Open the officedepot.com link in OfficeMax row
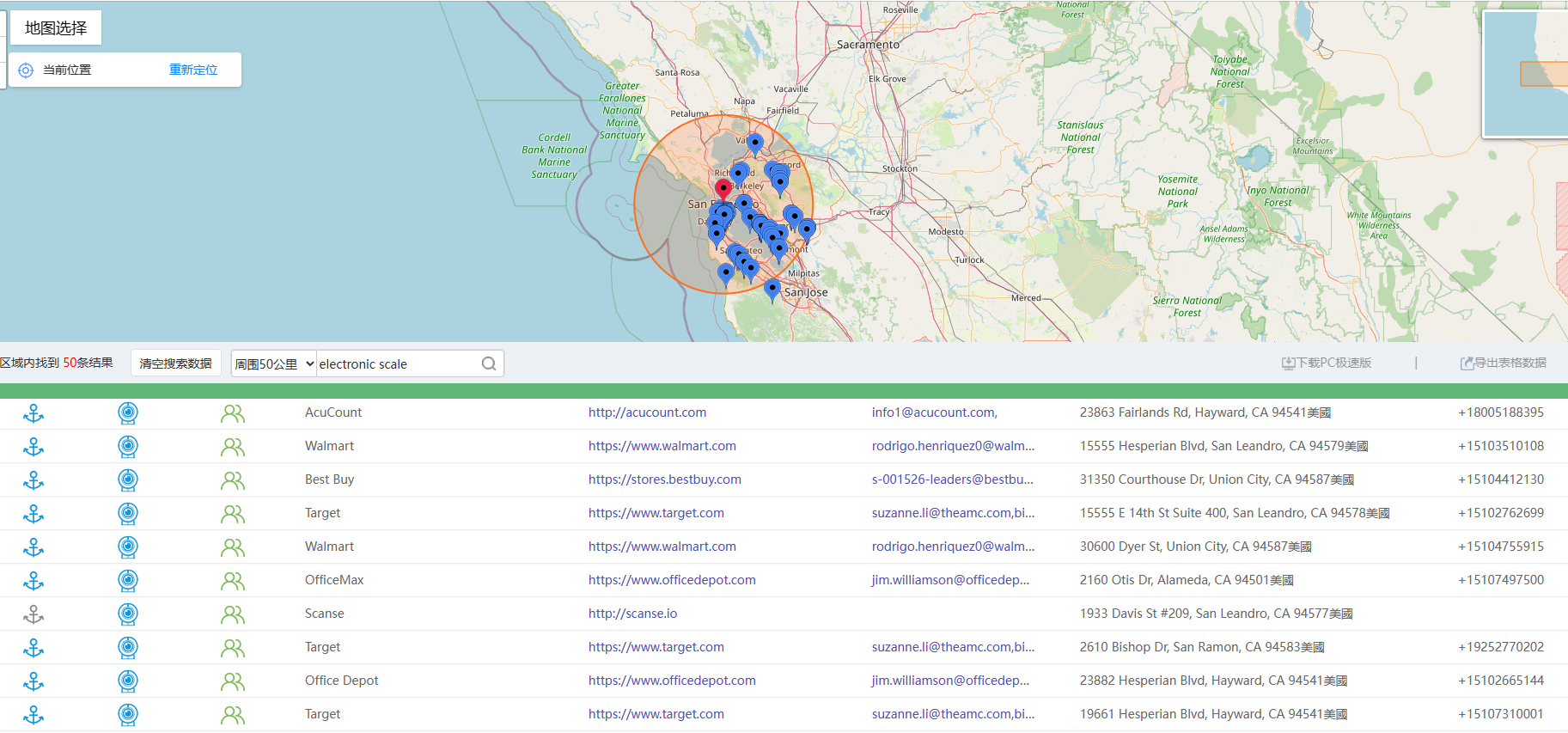This screenshot has width=1568, height=733. 672,580
